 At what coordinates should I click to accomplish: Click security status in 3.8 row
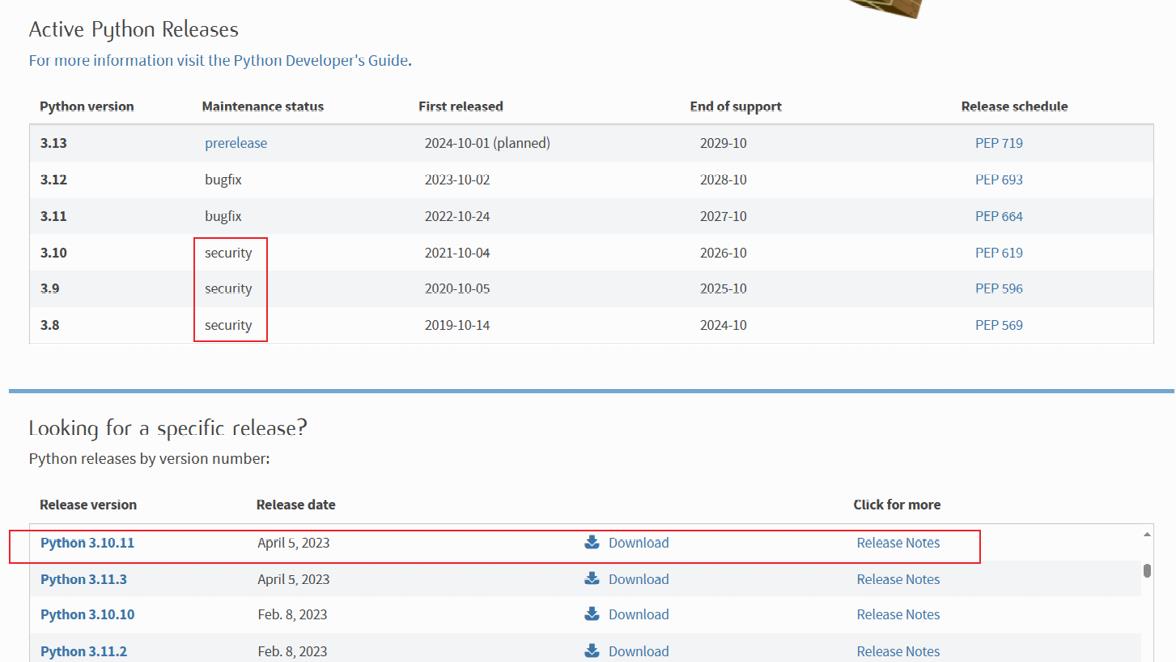(x=228, y=325)
